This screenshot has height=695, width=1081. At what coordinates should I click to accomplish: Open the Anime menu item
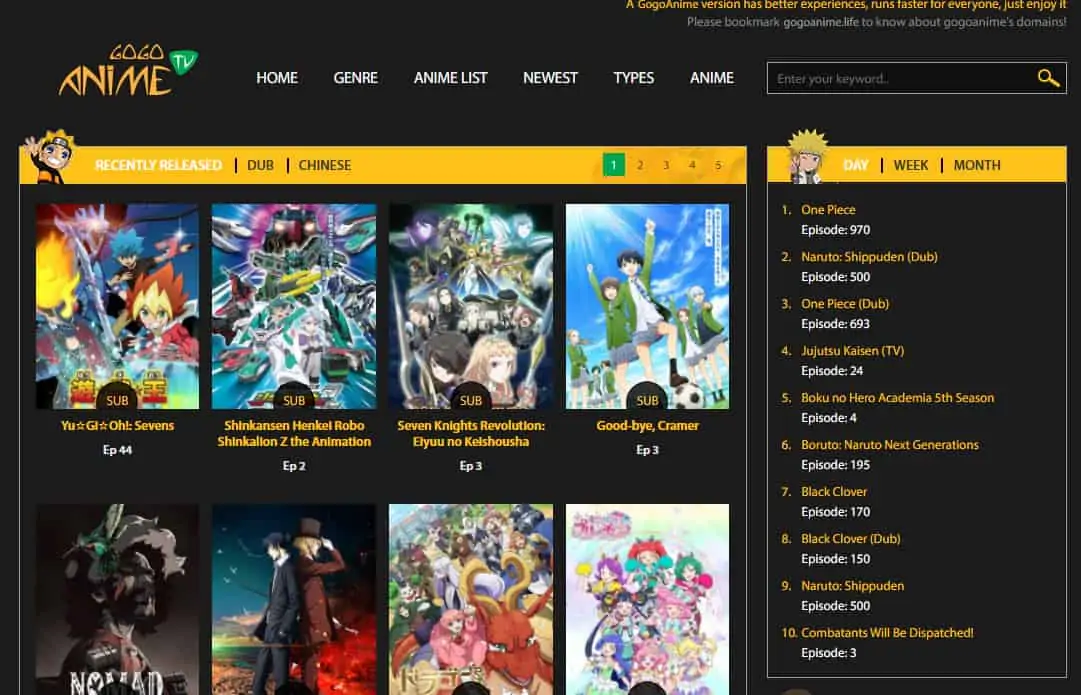tap(712, 78)
